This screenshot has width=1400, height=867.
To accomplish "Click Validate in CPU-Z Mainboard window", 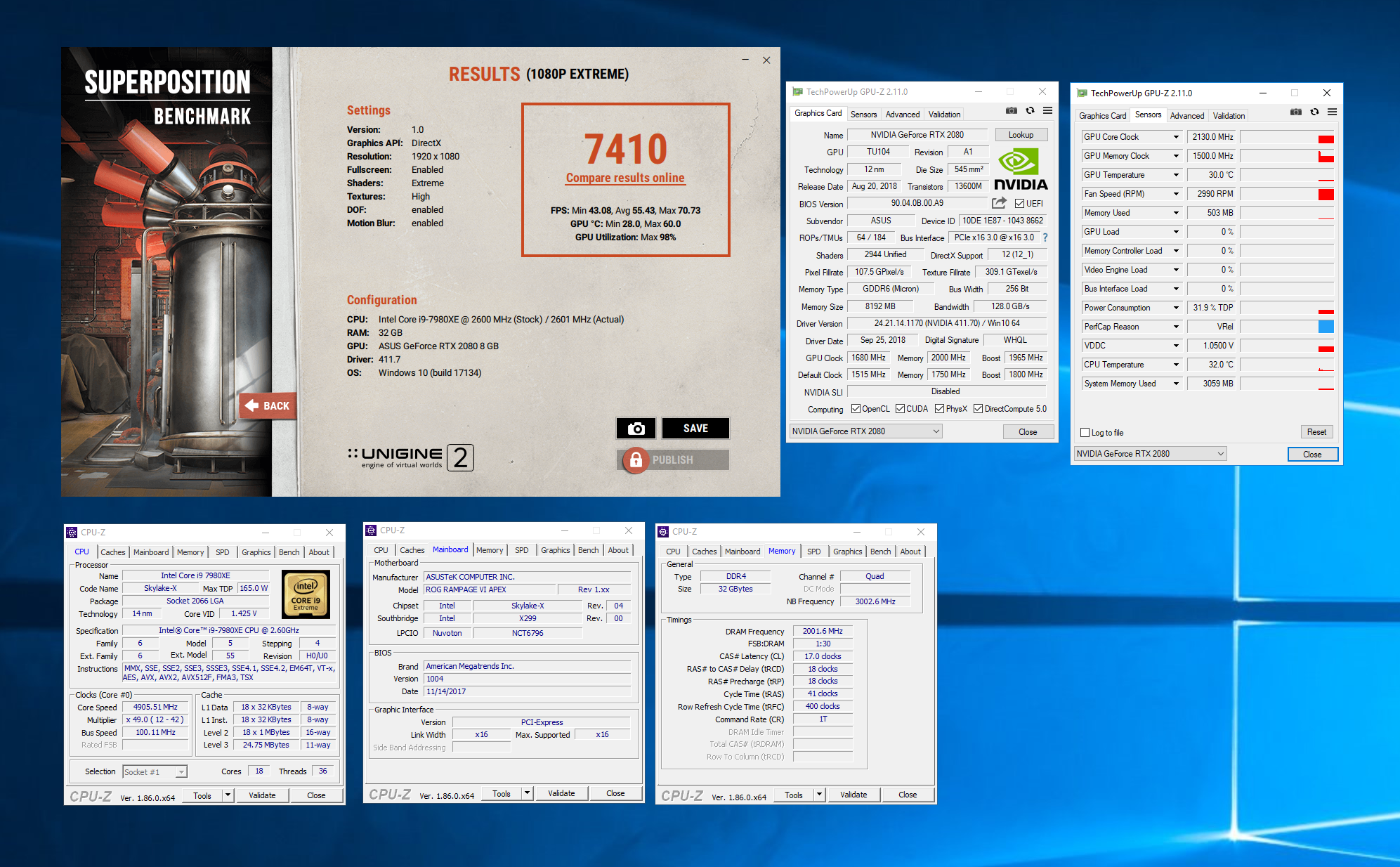I will [561, 793].
